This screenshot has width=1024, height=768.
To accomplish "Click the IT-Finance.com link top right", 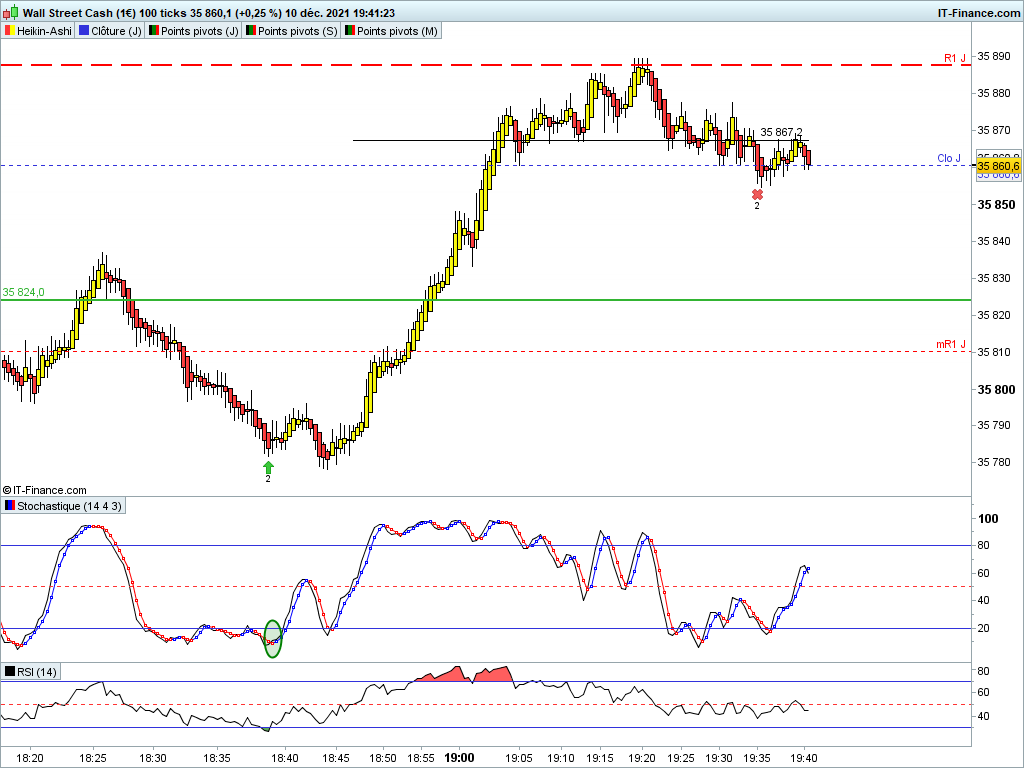I will point(978,13).
